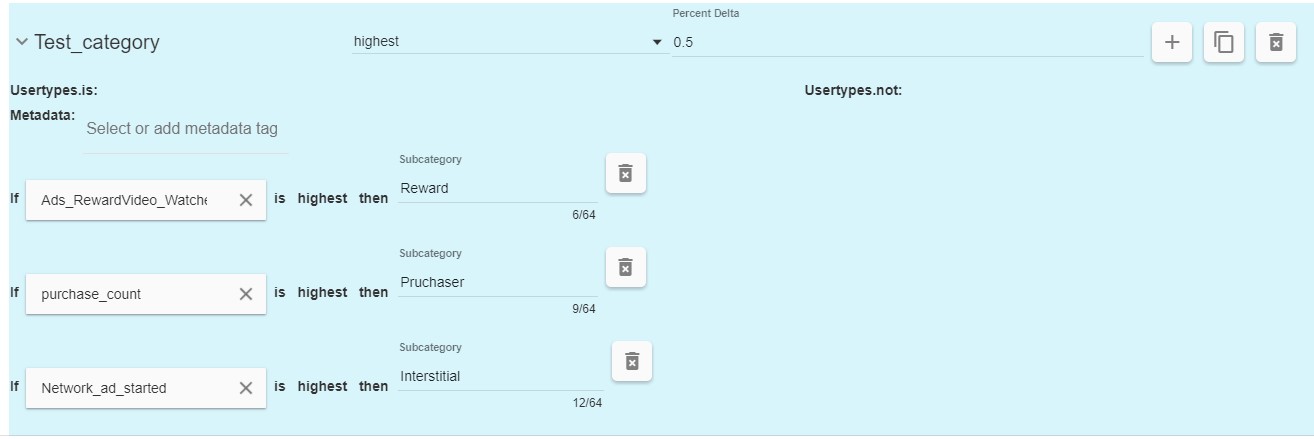Open the Ads_RewardVideo_Watched combo box
Viewport: 1314px width, 439px height.
coord(125,200)
